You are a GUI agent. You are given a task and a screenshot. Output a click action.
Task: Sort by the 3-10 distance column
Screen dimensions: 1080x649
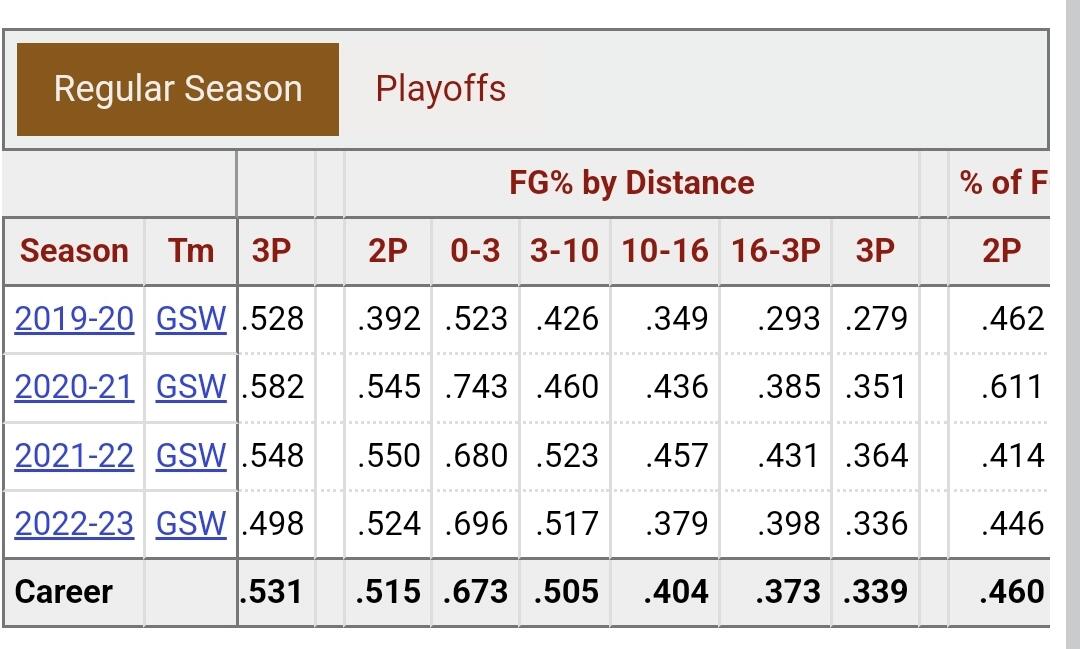pos(565,250)
